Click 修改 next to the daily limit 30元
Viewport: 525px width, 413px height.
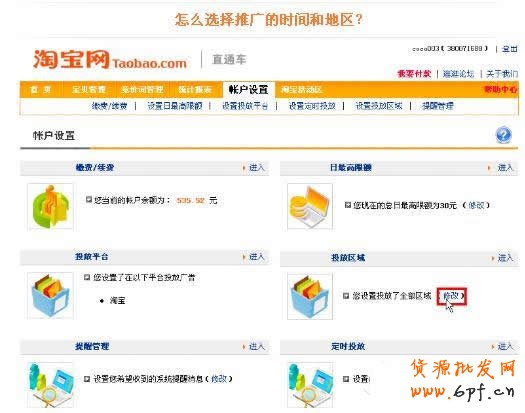coord(476,205)
